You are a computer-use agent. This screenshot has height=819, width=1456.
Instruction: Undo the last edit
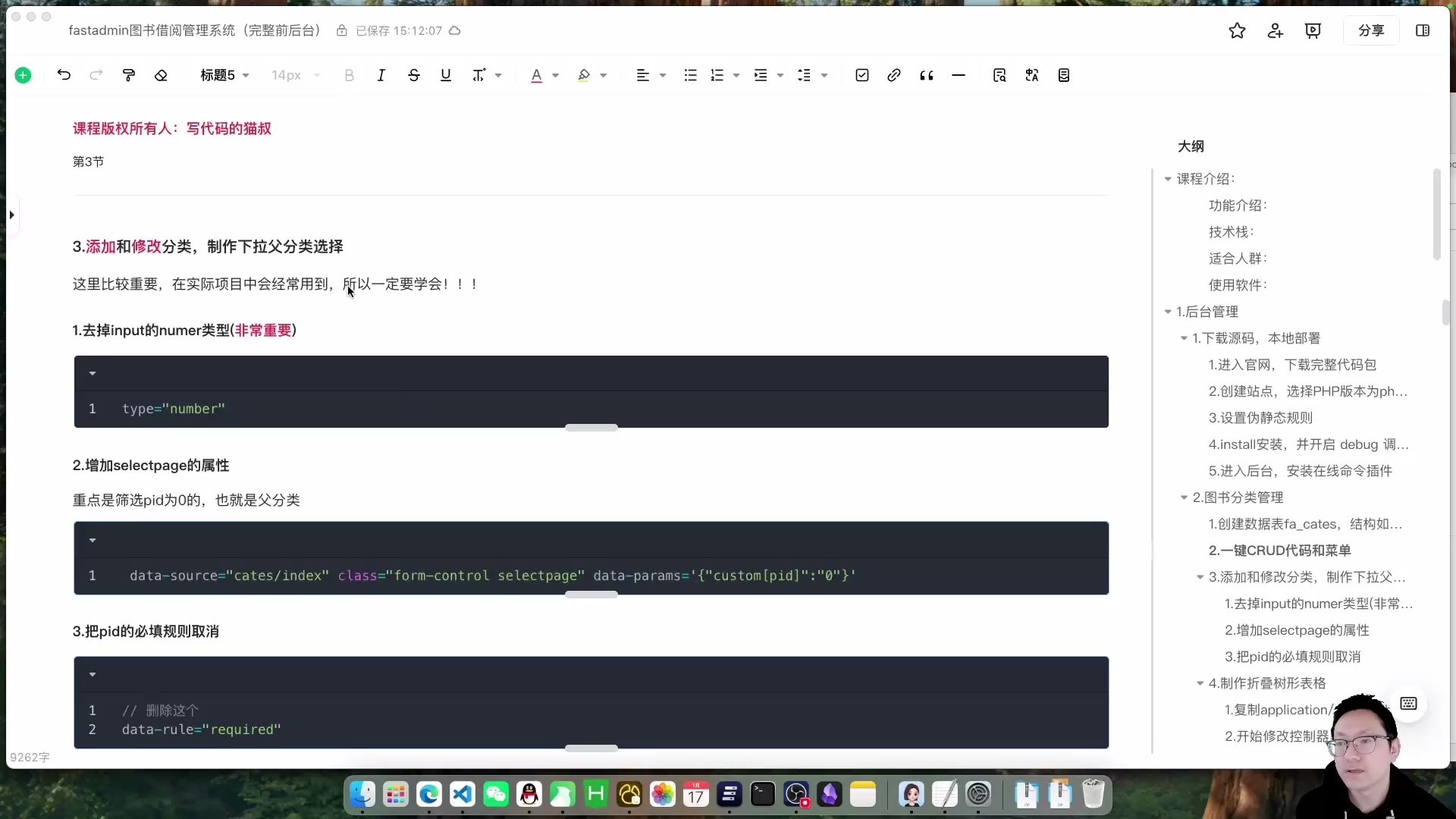tap(64, 75)
